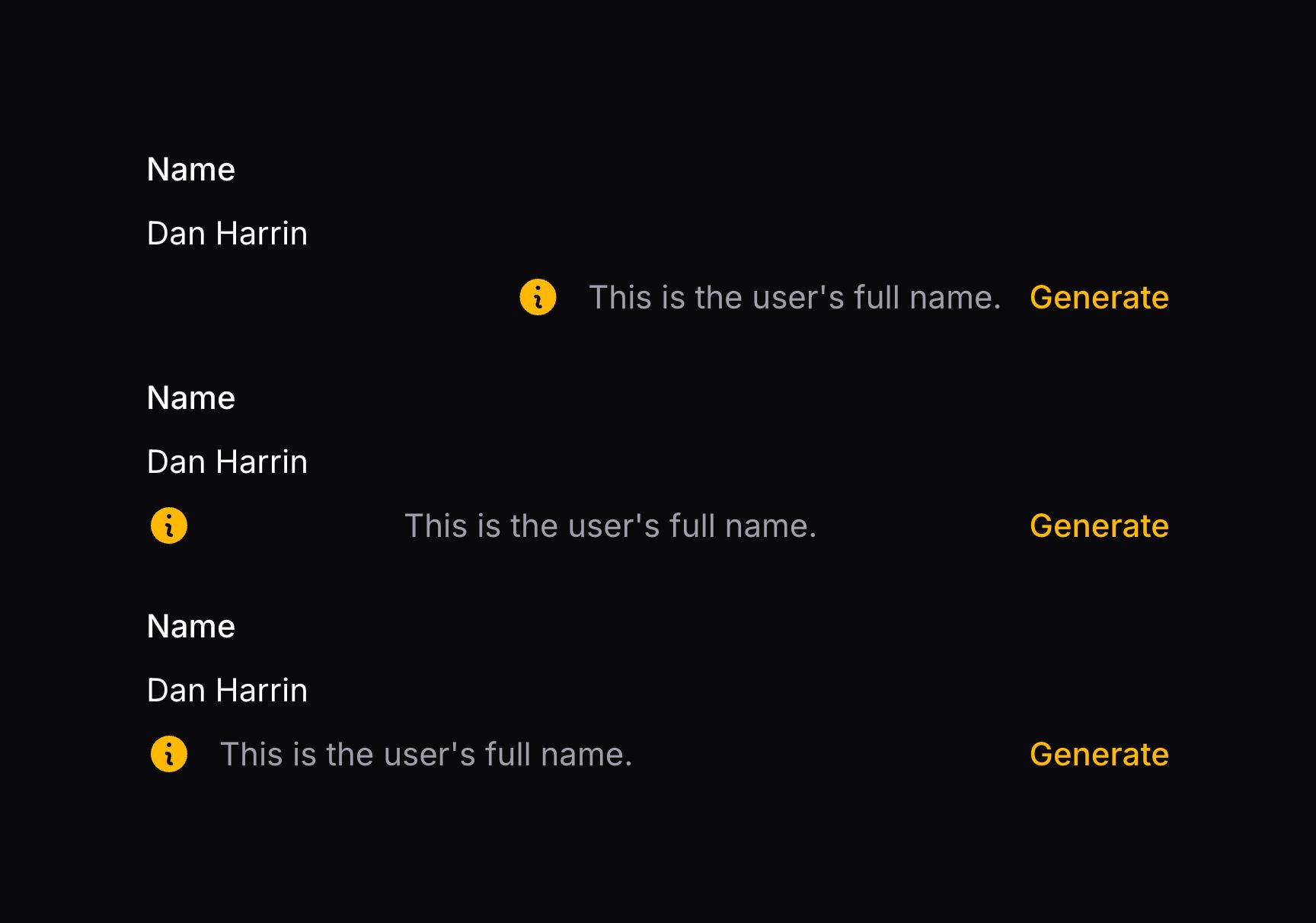Select Dan Harrin in the middle field
This screenshot has height=923, width=1316.
pos(227,461)
